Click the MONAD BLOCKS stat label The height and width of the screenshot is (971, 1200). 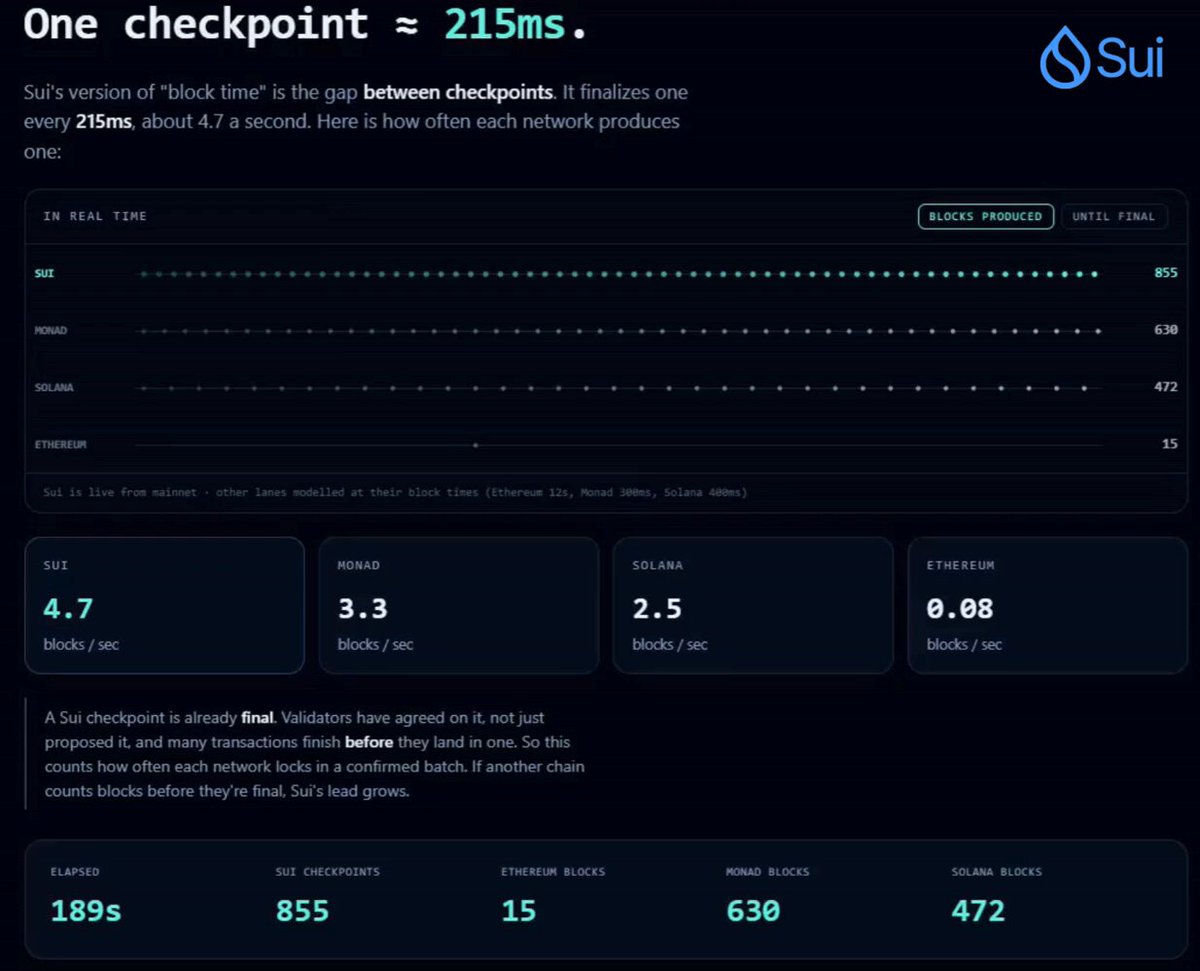click(x=768, y=872)
